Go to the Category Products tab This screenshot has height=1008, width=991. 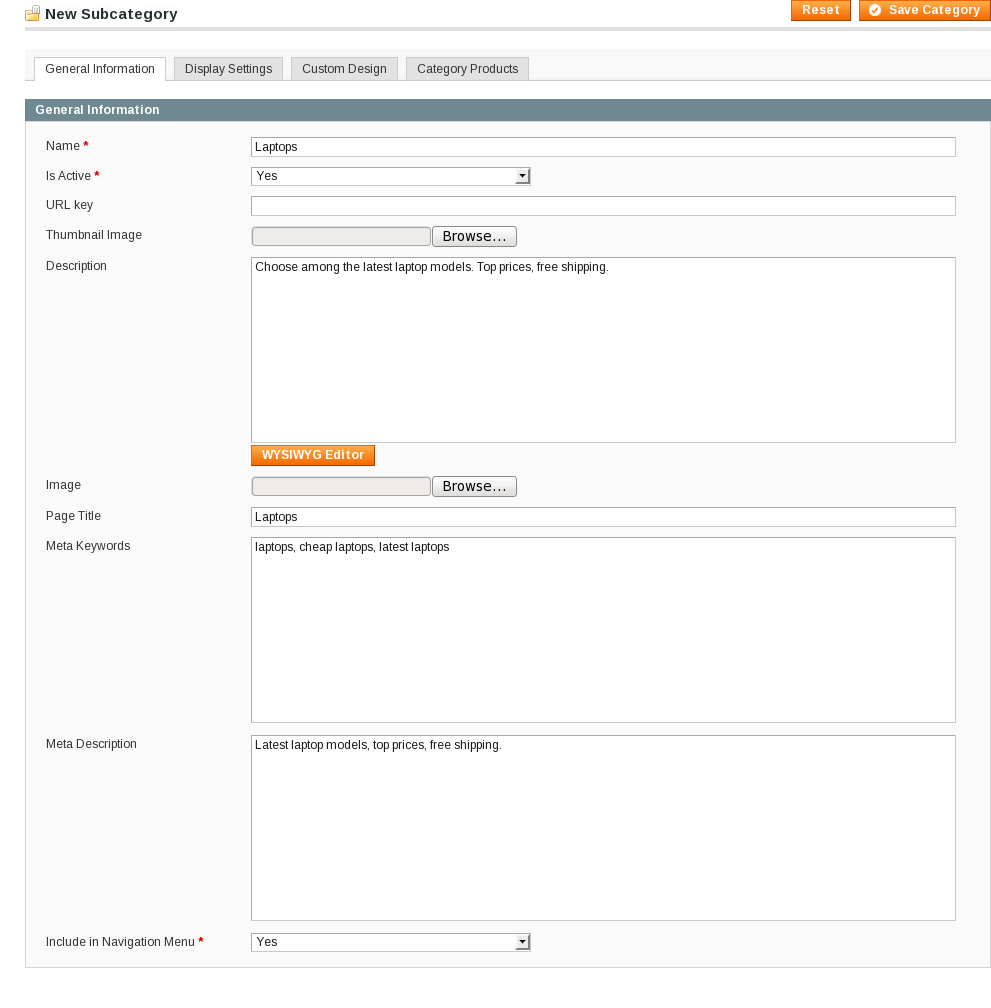pos(467,69)
